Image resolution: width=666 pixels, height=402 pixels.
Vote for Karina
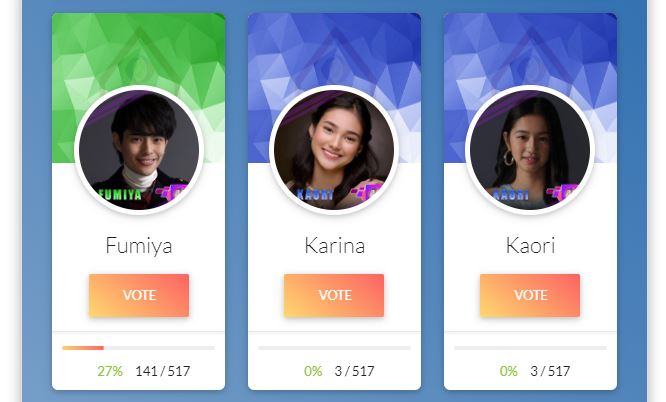point(334,295)
